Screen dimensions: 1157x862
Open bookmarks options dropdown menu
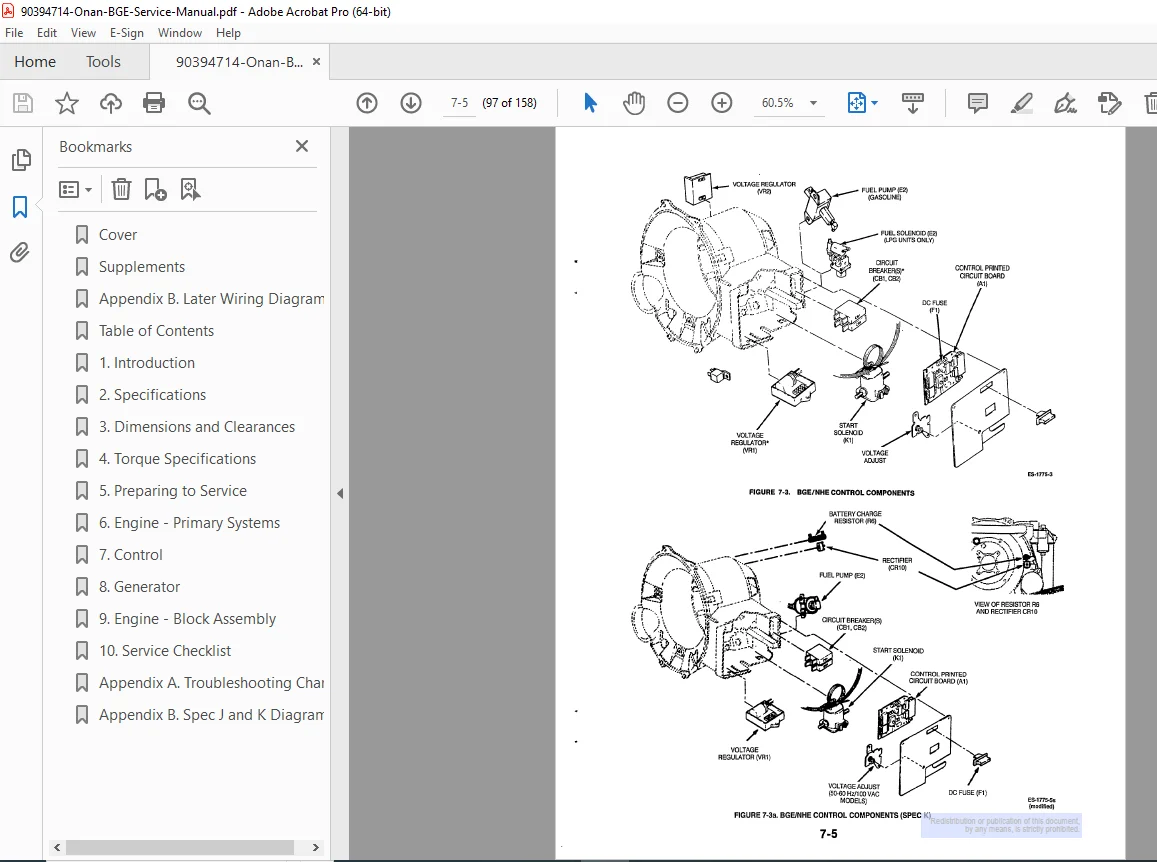click(x=75, y=190)
